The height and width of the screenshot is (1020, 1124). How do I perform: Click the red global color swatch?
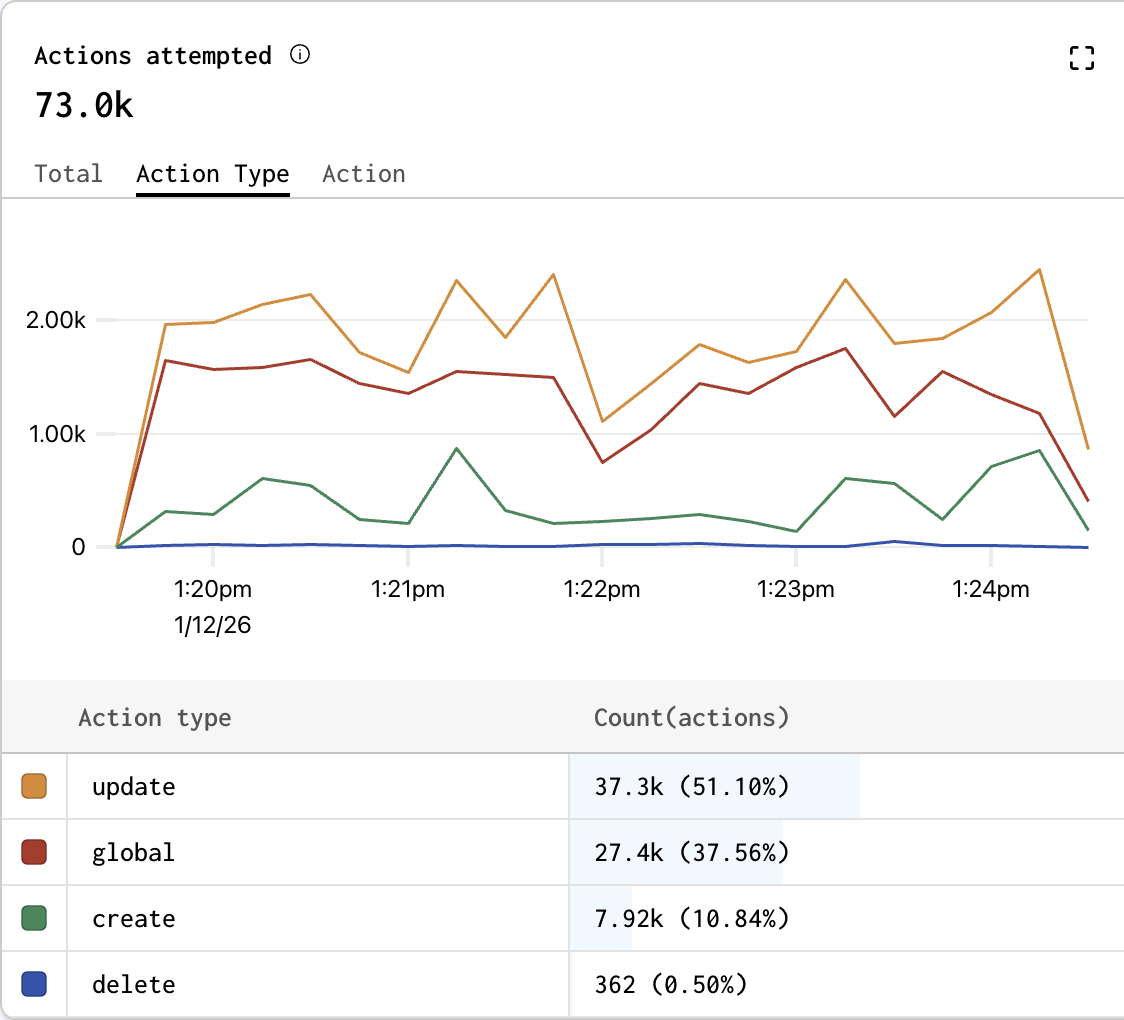point(34,852)
